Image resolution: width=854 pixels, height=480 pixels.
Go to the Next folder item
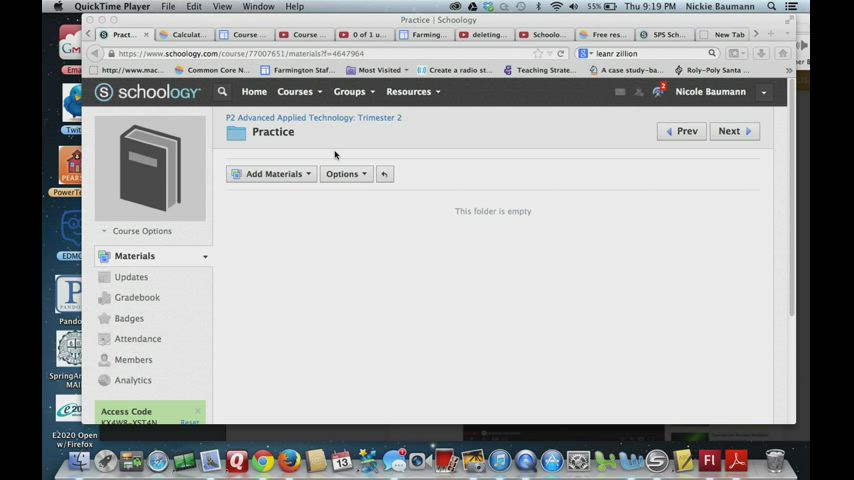point(734,131)
